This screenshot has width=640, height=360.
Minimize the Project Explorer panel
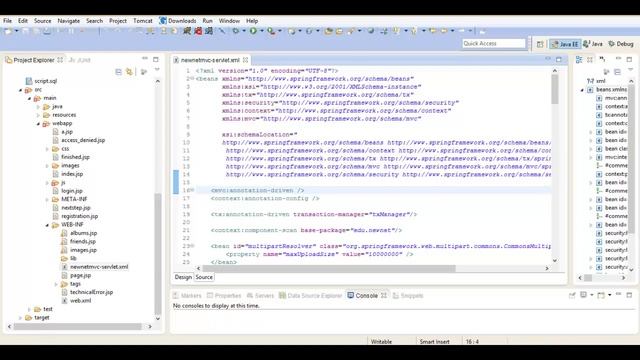(145, 59)
